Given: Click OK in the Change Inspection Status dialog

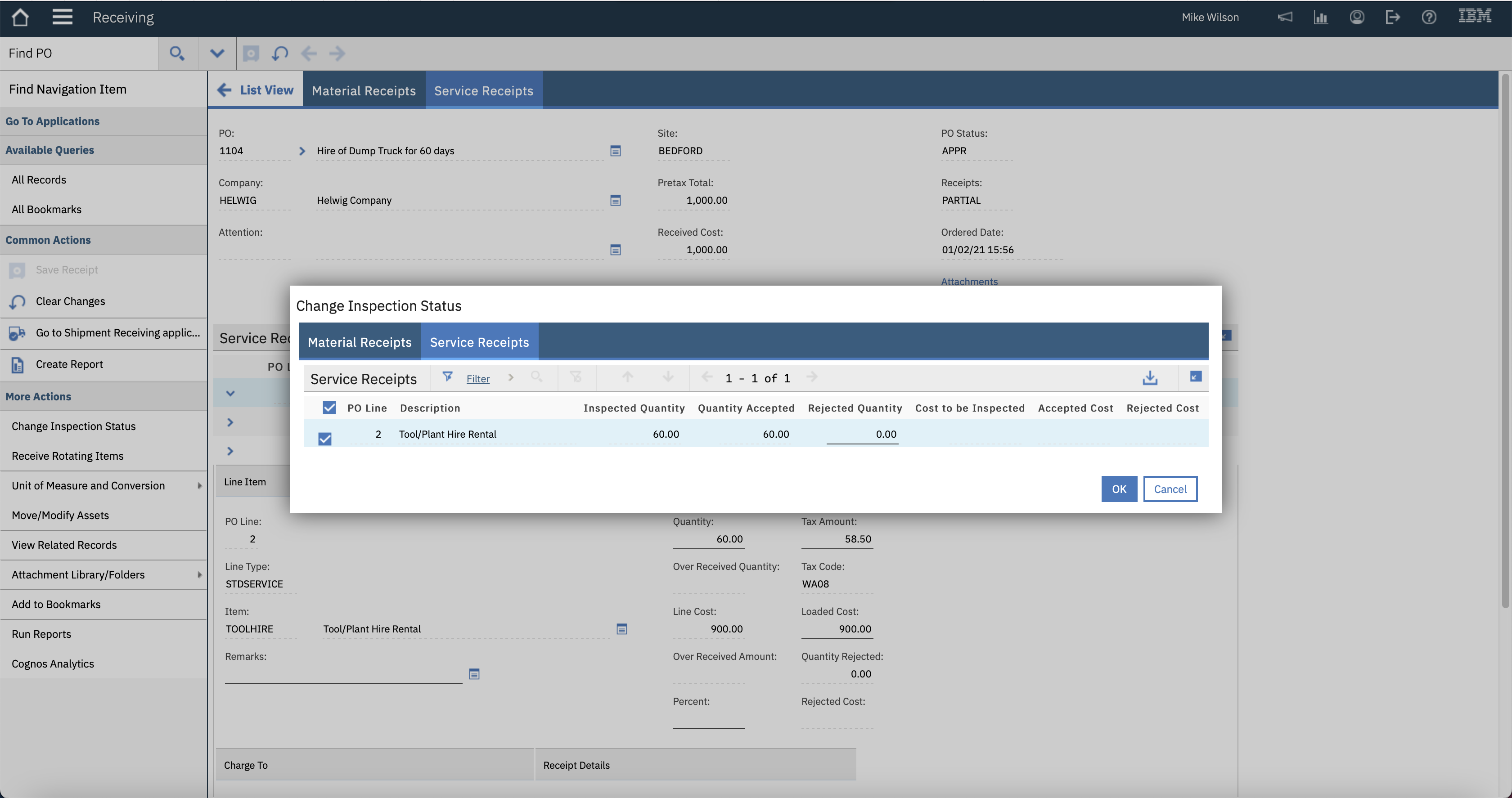Looking at the screenshot, I should [x=1119, y=489].
